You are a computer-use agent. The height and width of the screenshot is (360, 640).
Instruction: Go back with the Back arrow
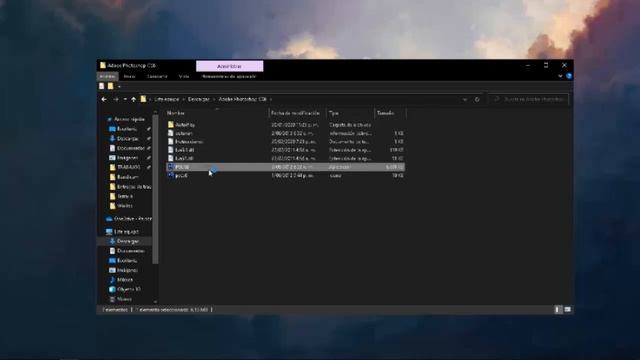click(104, 99)
